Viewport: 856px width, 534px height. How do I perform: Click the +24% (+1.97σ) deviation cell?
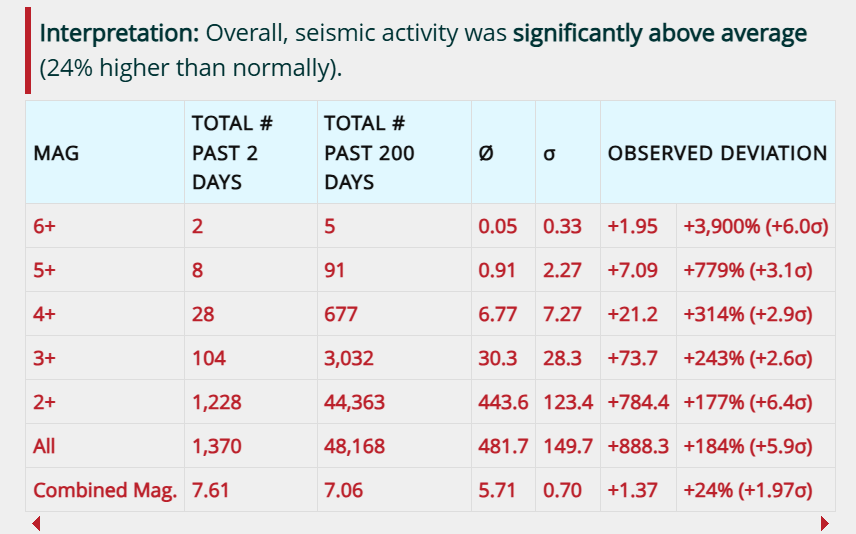746,490
